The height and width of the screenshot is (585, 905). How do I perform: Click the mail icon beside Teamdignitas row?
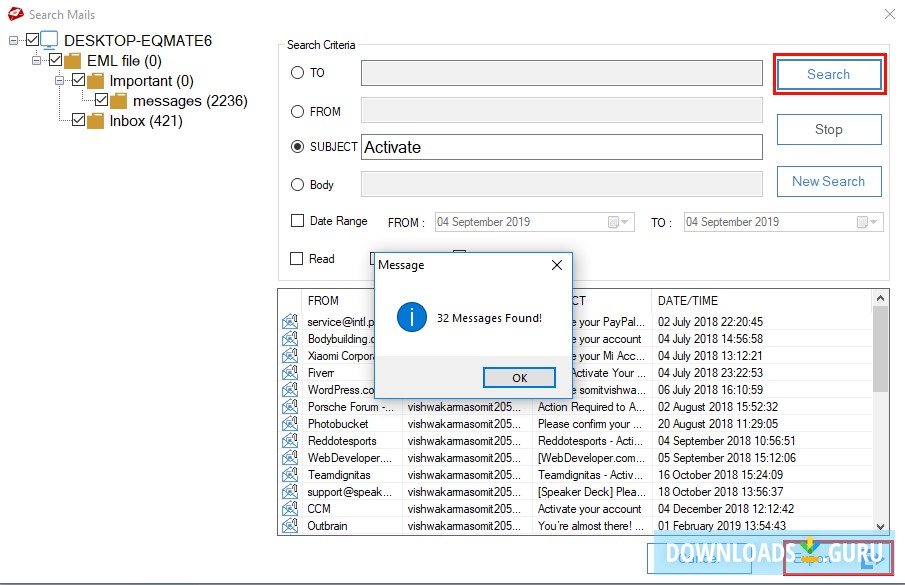coord(290,475)
